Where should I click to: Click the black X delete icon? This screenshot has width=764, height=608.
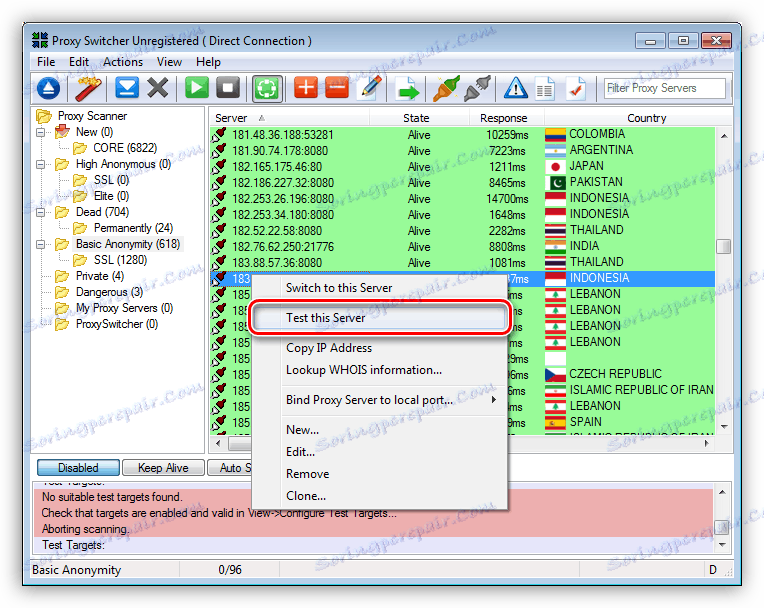tap(158, 89)
